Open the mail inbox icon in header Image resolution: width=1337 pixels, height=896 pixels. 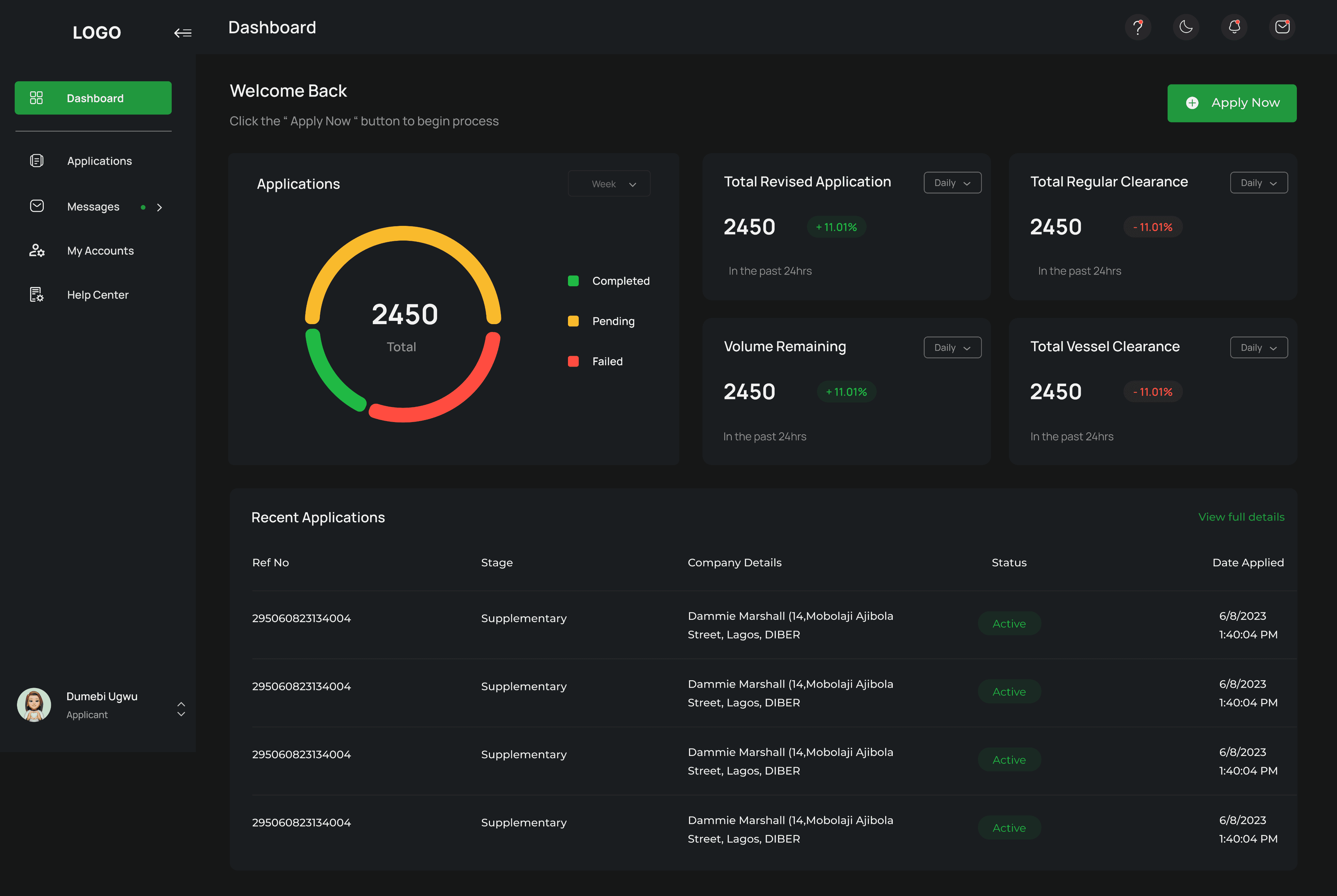click(1282, 27)
